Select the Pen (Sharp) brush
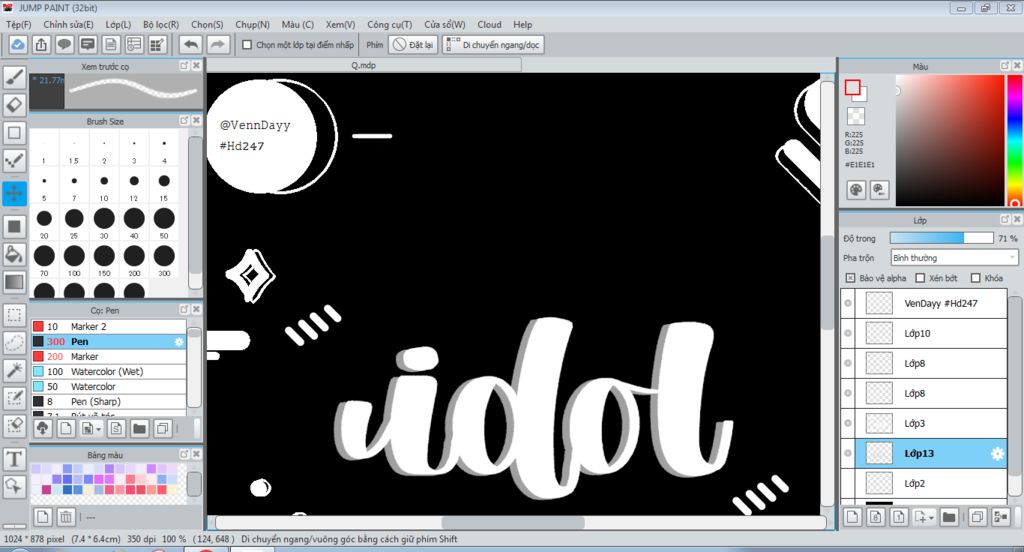 [x=109, y=402]
